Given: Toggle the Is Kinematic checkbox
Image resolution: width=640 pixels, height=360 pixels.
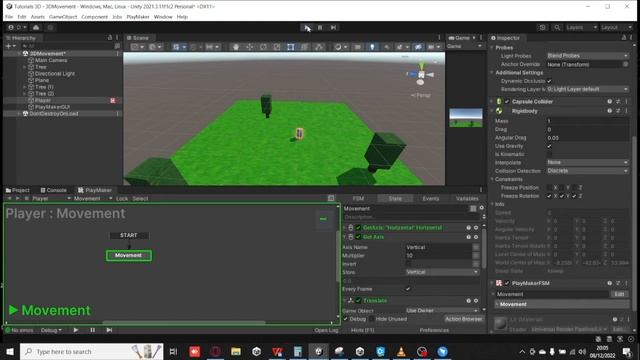Looking at the screenshot, I should pos(549,154).
